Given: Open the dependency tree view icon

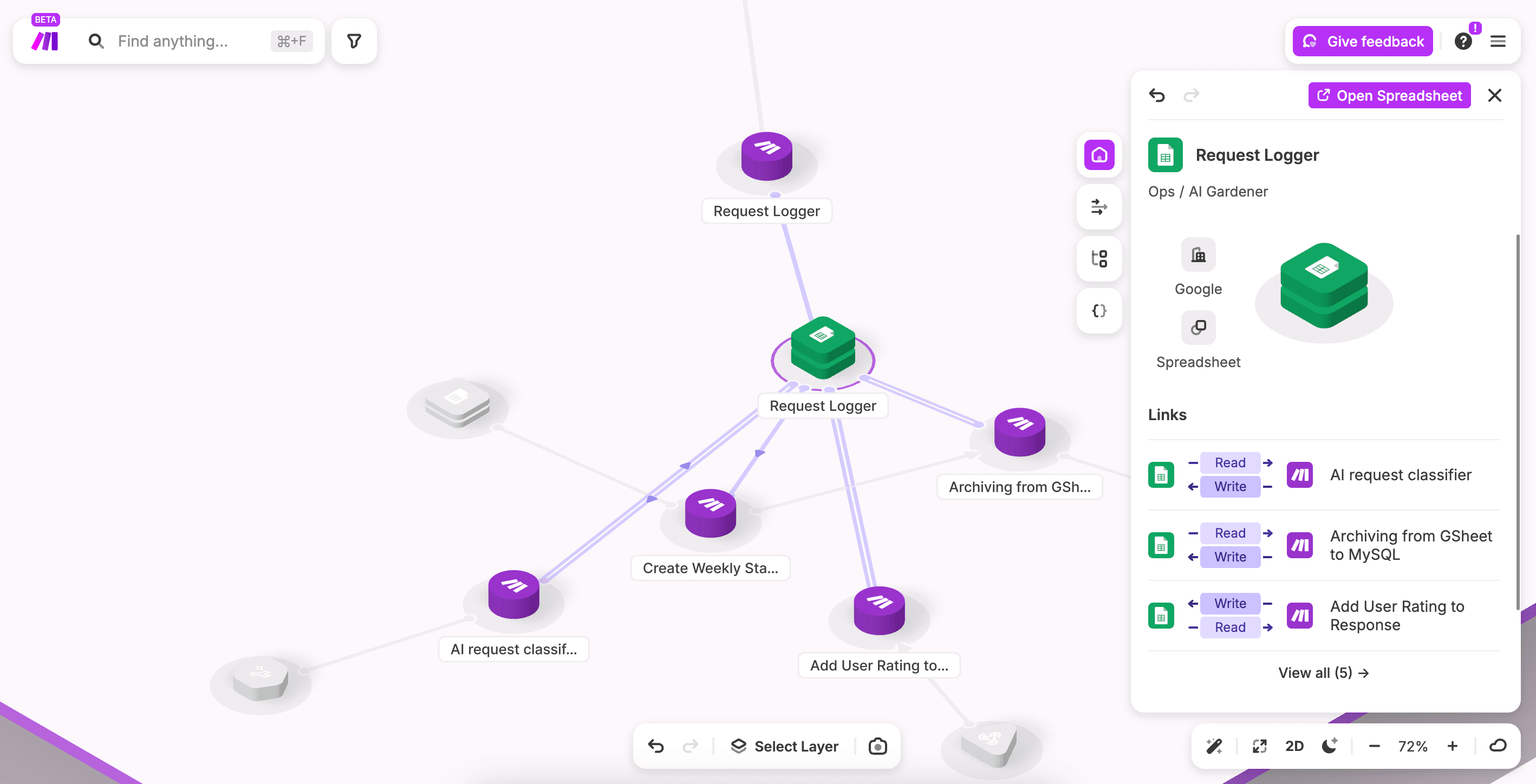Looking at the screenshot, I should coord(1099,259).
